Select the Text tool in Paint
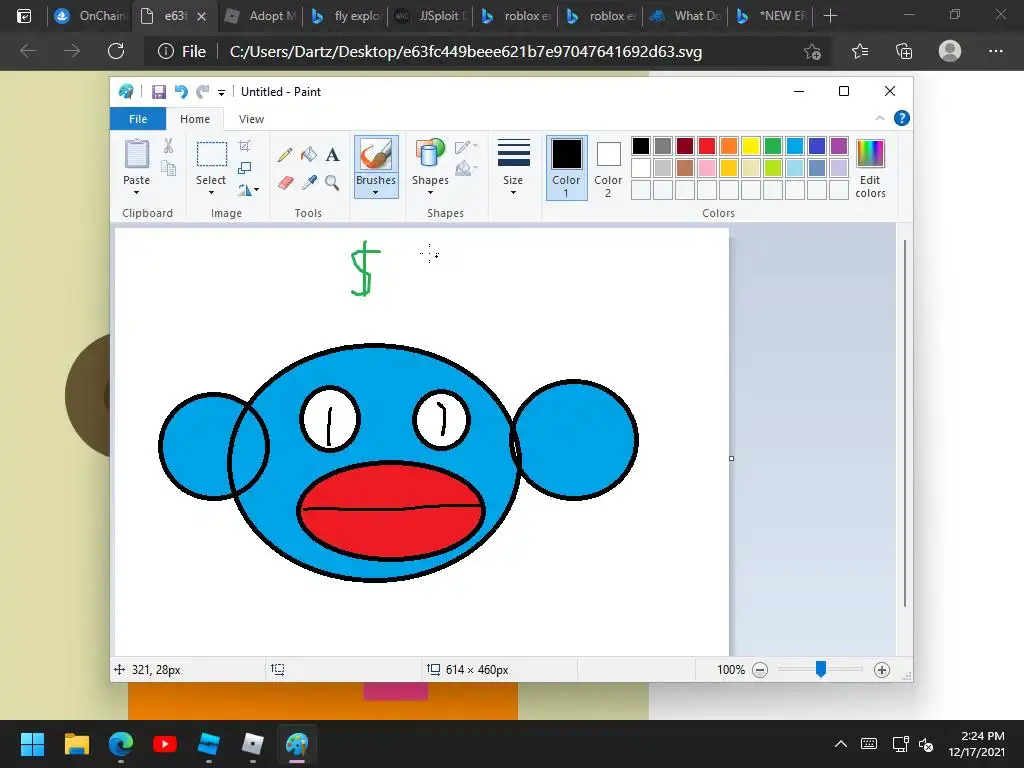The height and width of the screenshot is (768, 1024). click(332, 155)
